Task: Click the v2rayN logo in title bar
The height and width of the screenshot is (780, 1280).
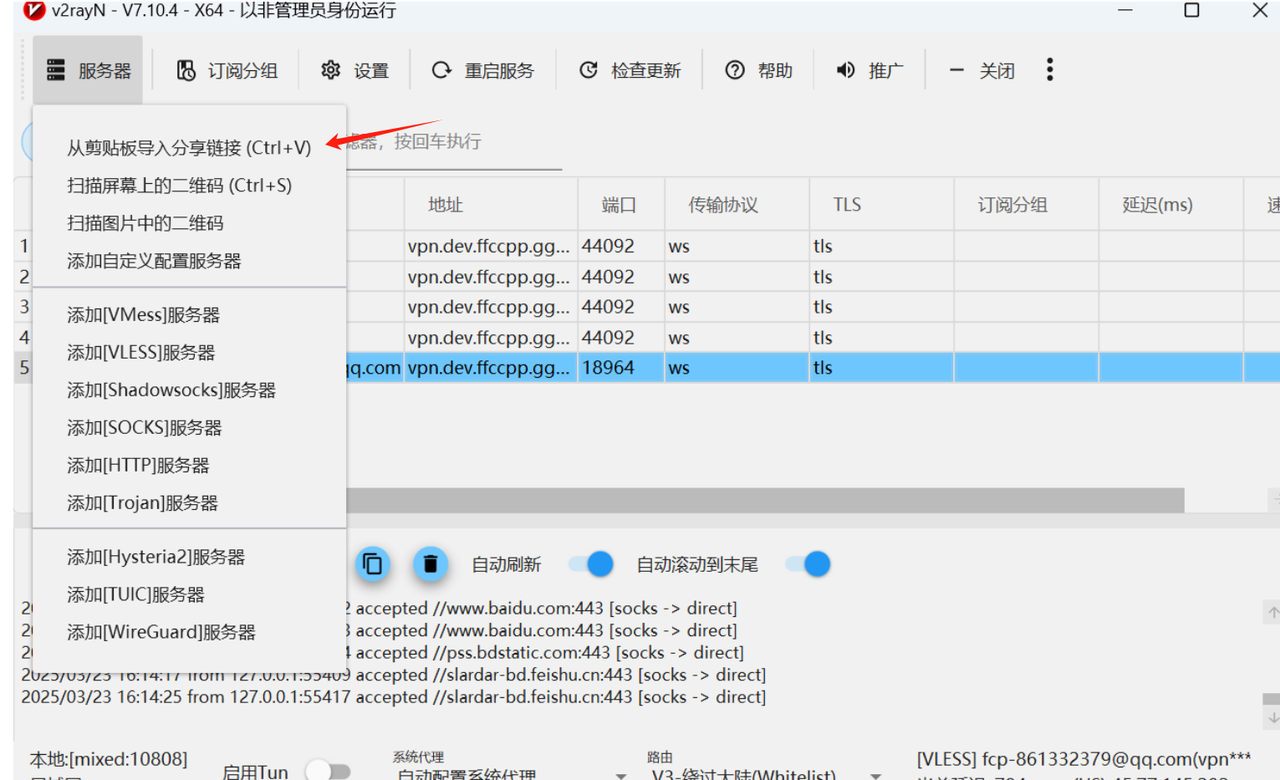Action: [x=32, y=11]
